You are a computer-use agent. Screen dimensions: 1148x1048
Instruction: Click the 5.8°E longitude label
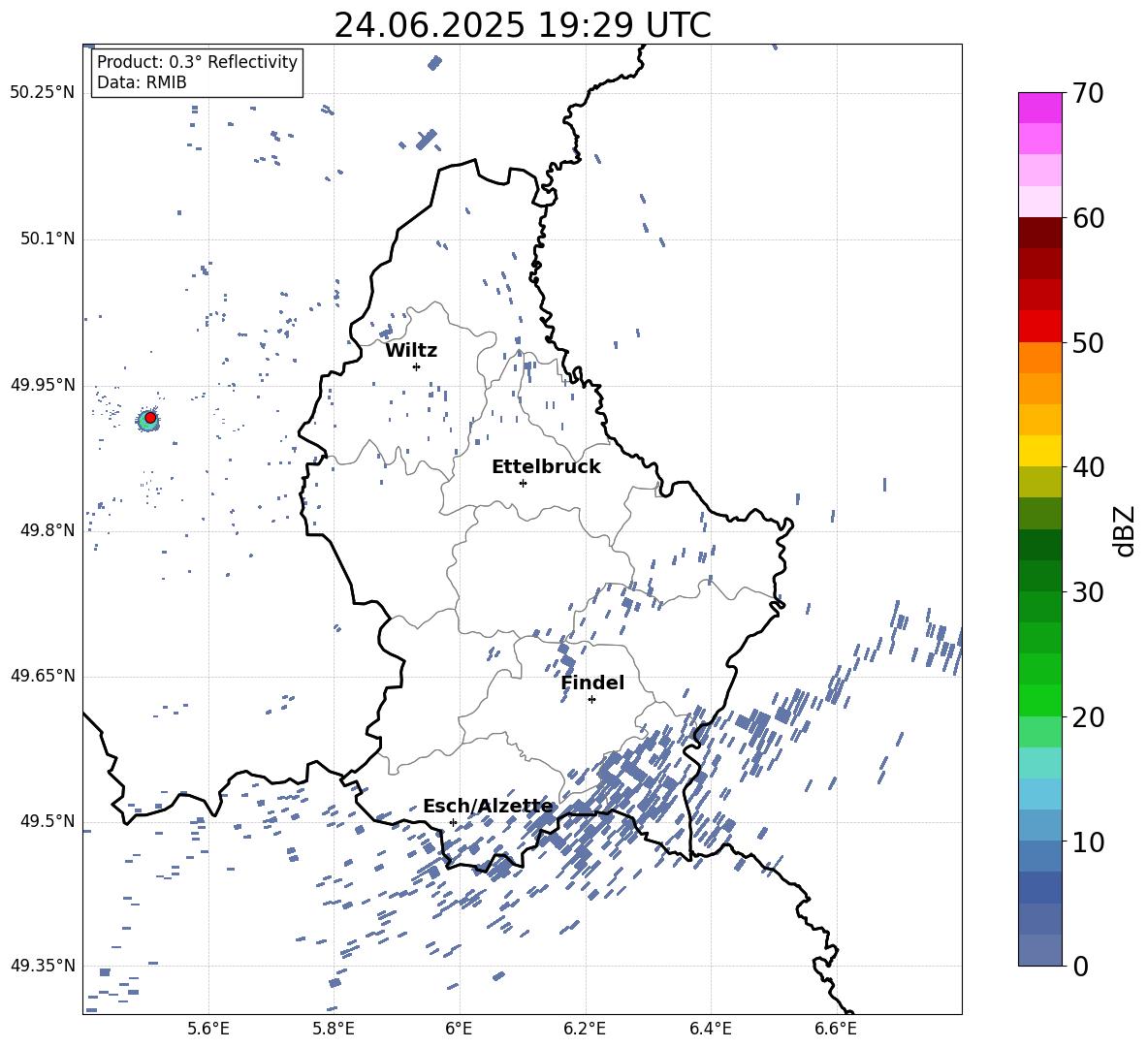point(334,1029)
